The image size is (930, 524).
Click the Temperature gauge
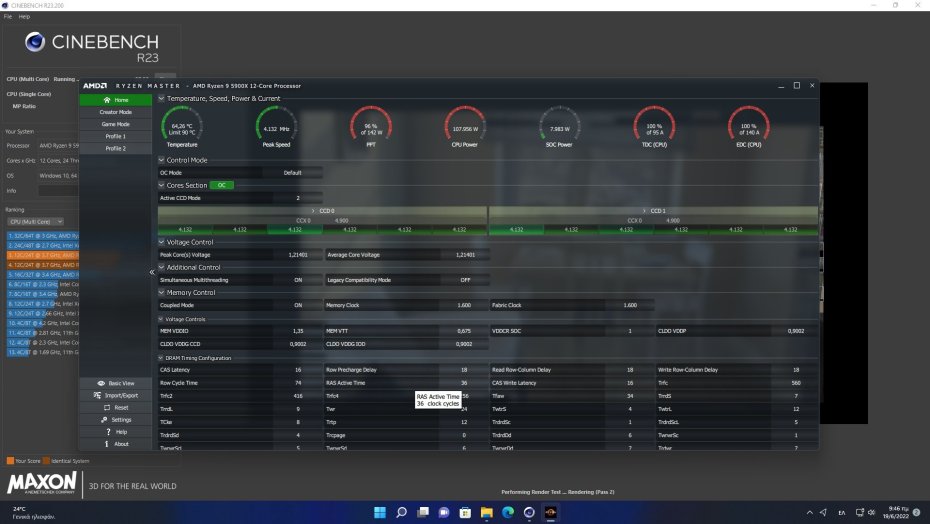tap(182, 126)
